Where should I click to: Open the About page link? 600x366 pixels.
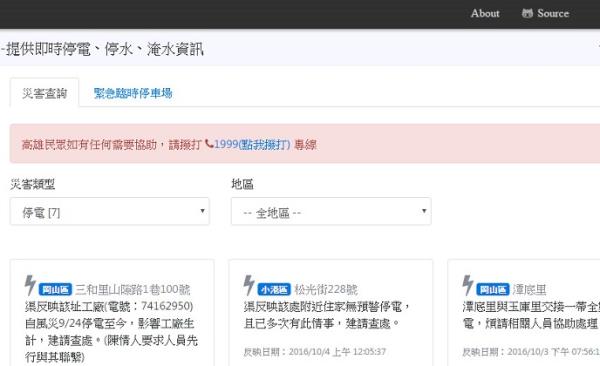485,13
